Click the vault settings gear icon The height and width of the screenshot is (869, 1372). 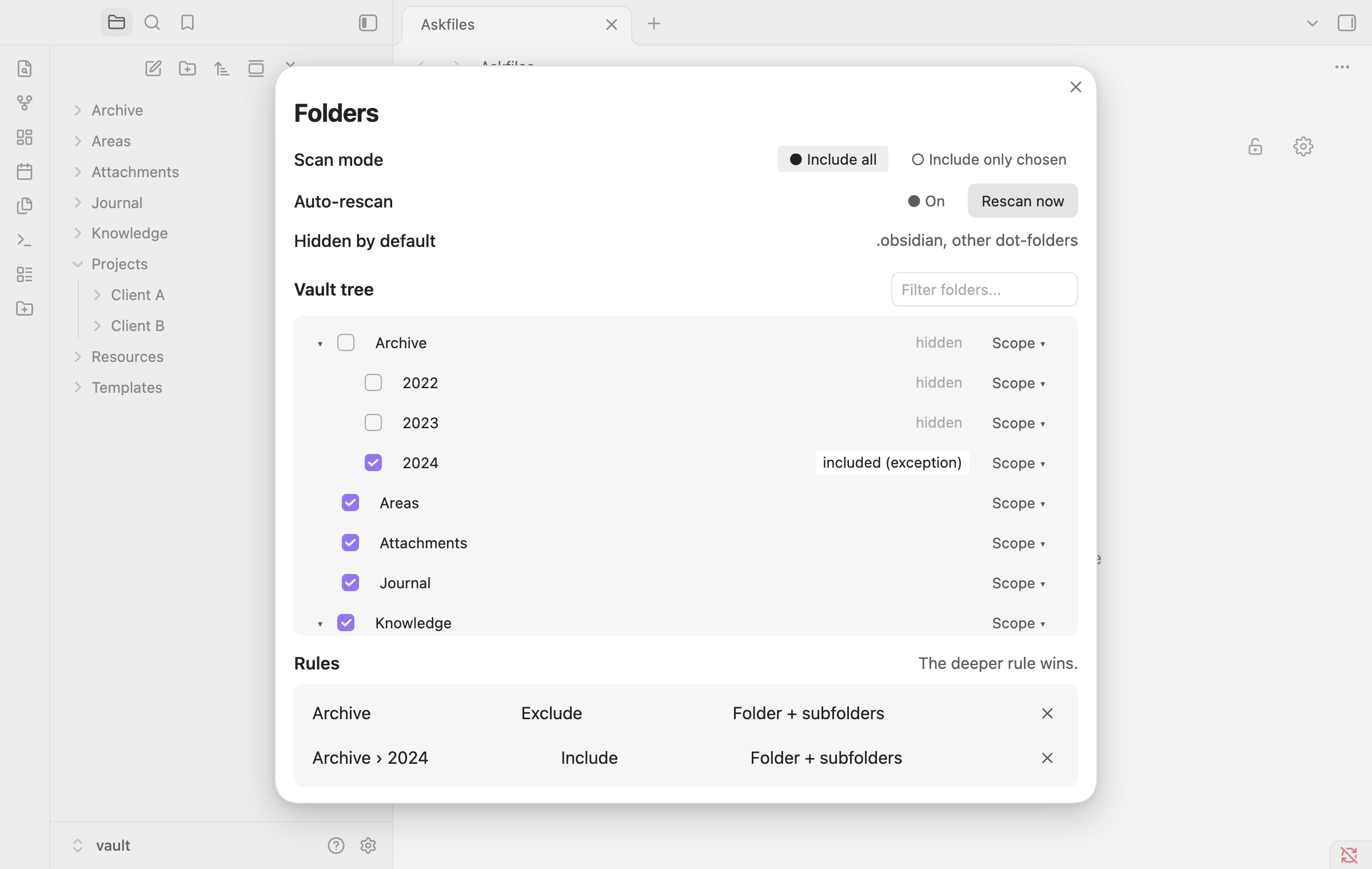click(368, 845)
